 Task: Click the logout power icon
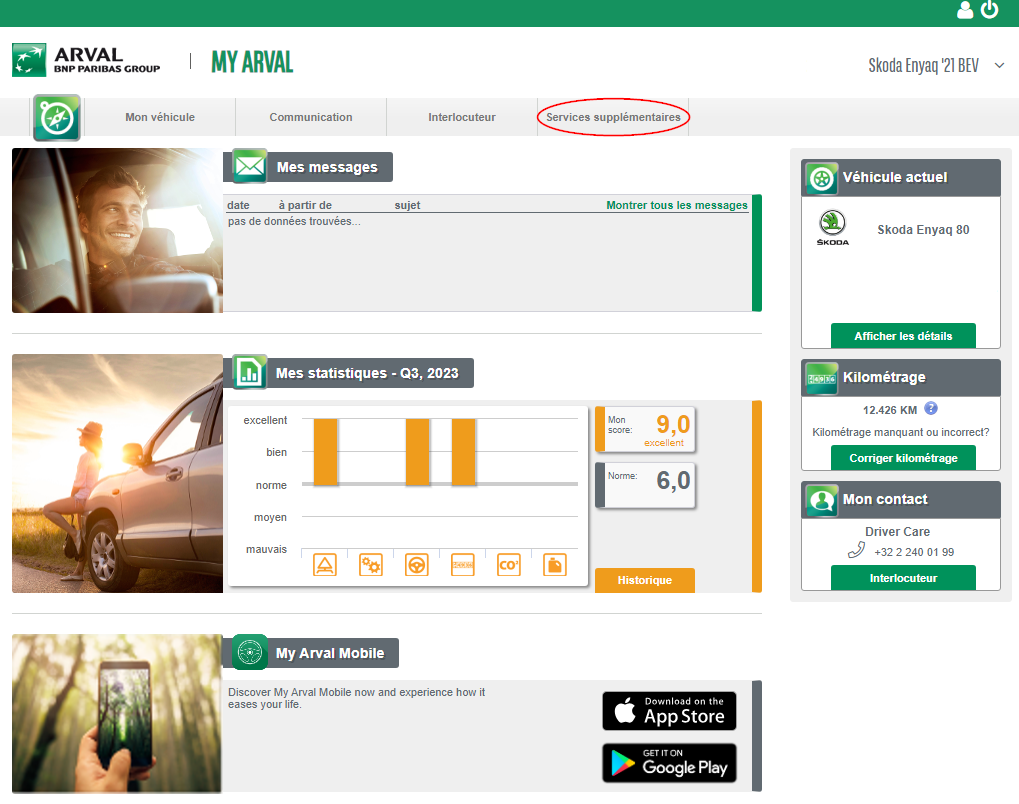pyautogui.click(x=990, y=11)
